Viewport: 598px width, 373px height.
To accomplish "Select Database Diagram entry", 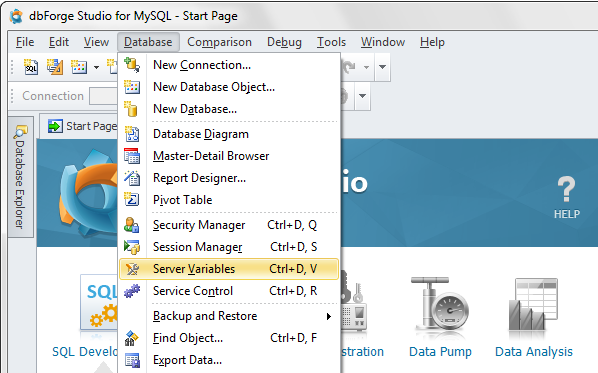I will pyautogui.click(x=229, y=134).
